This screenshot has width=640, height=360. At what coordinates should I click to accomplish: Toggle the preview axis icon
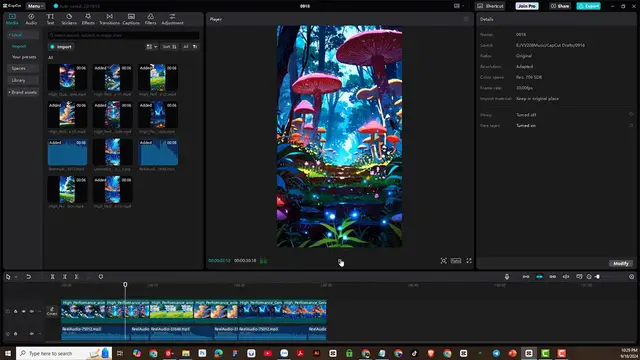tap(566, 277)
